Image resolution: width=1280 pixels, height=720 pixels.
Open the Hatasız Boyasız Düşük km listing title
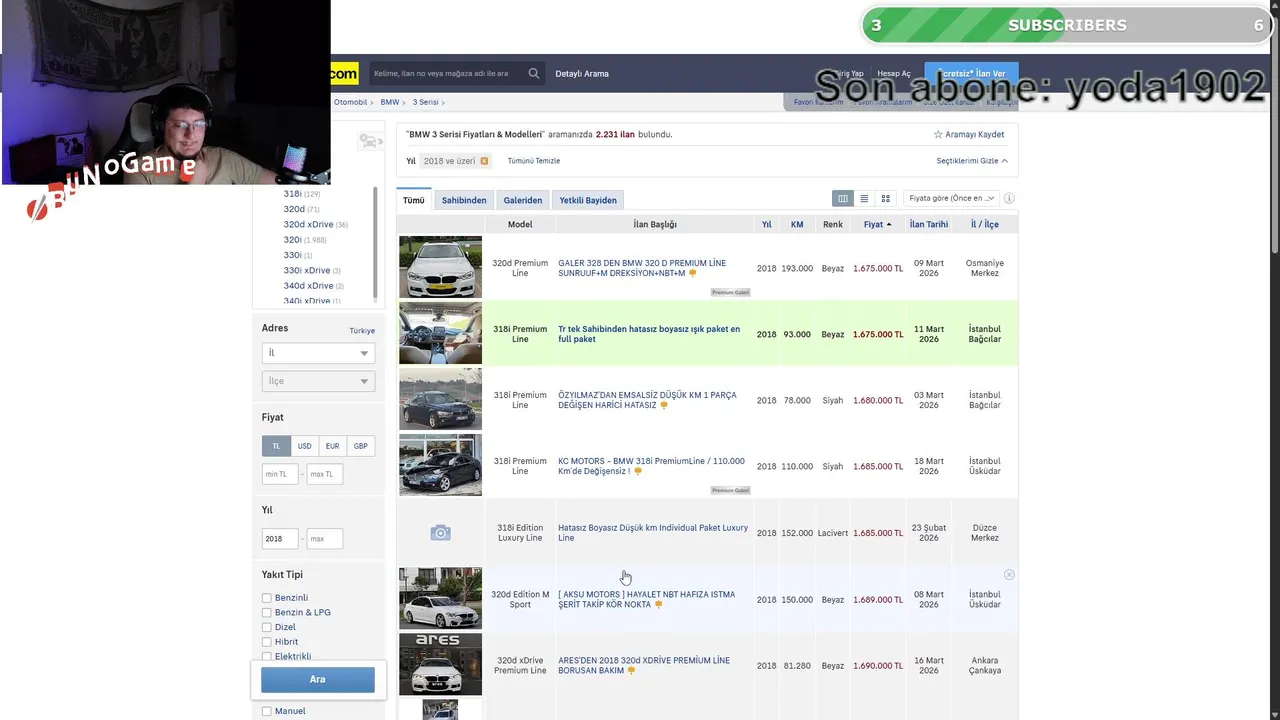(653, 533)
